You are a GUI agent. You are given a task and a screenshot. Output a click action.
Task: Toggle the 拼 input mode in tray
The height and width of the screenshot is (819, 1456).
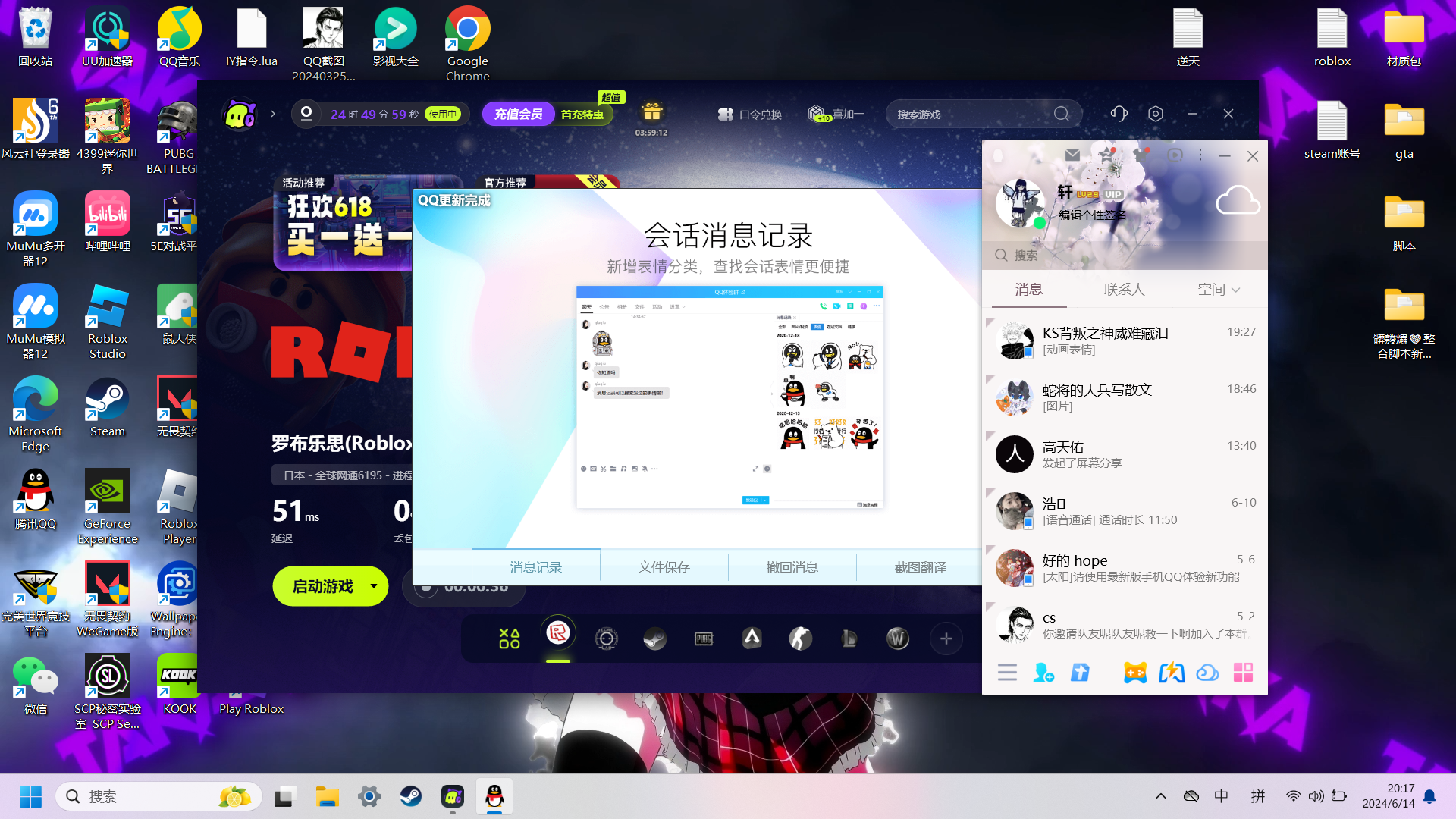[x=1258, y=796]
